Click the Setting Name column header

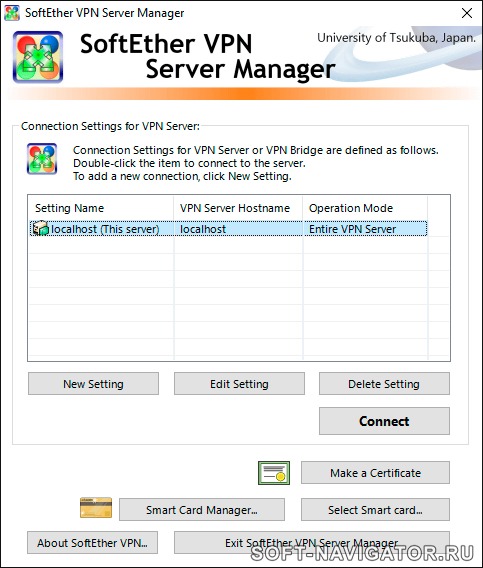[x=101, y=208]
